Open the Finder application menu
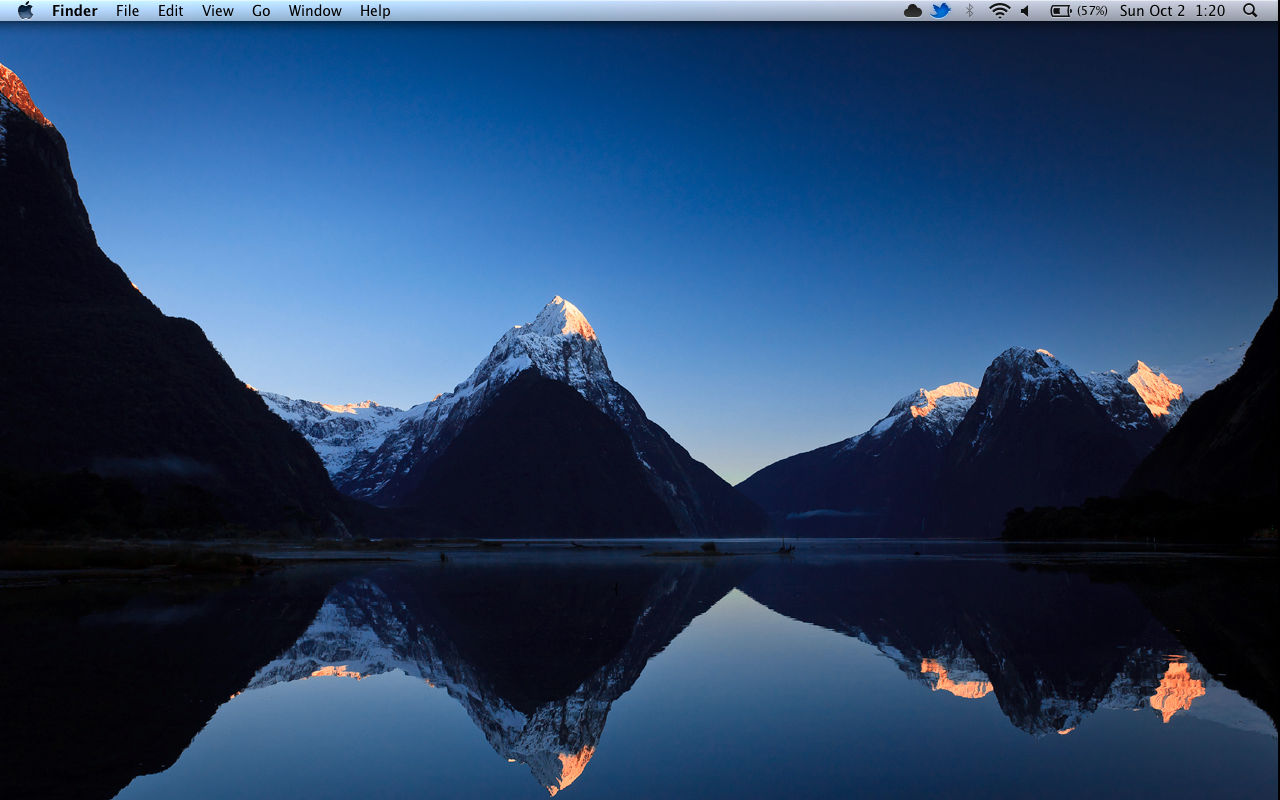The image size is (1280, 800). (x=75, y=11)
